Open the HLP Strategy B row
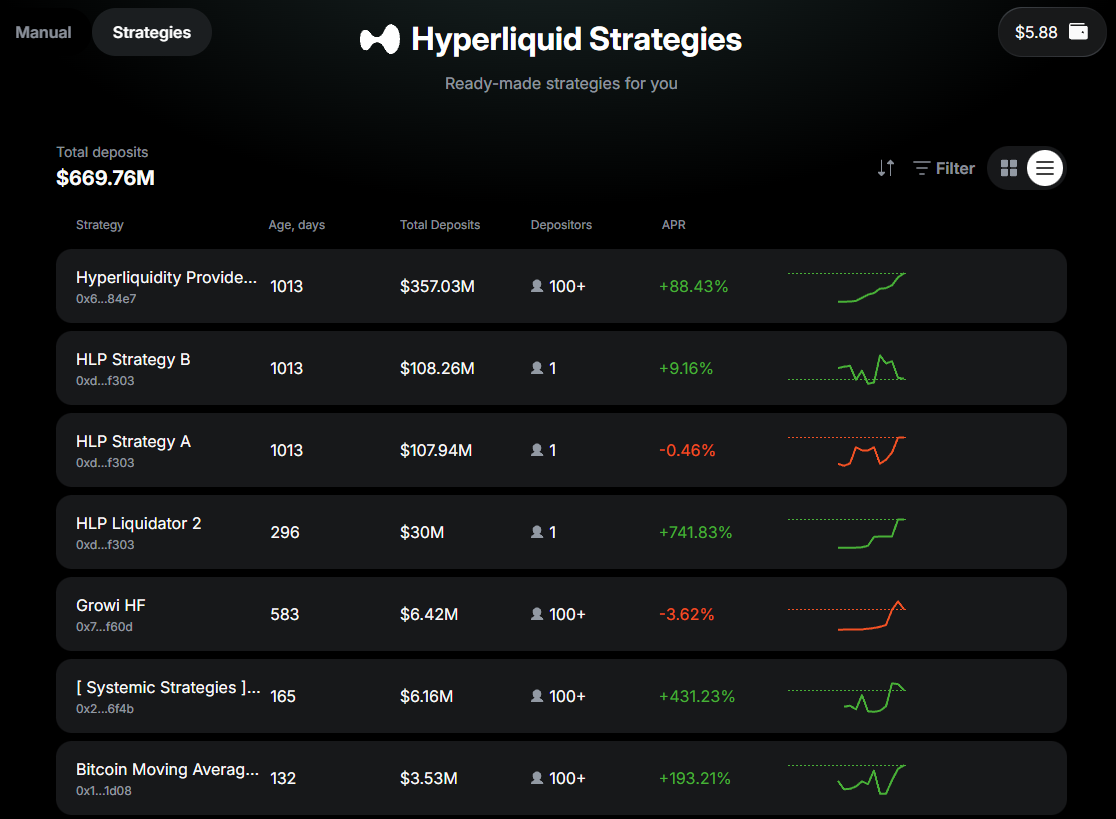The width and height of the screenshot is (1116, 819). [x=133, y=360]
